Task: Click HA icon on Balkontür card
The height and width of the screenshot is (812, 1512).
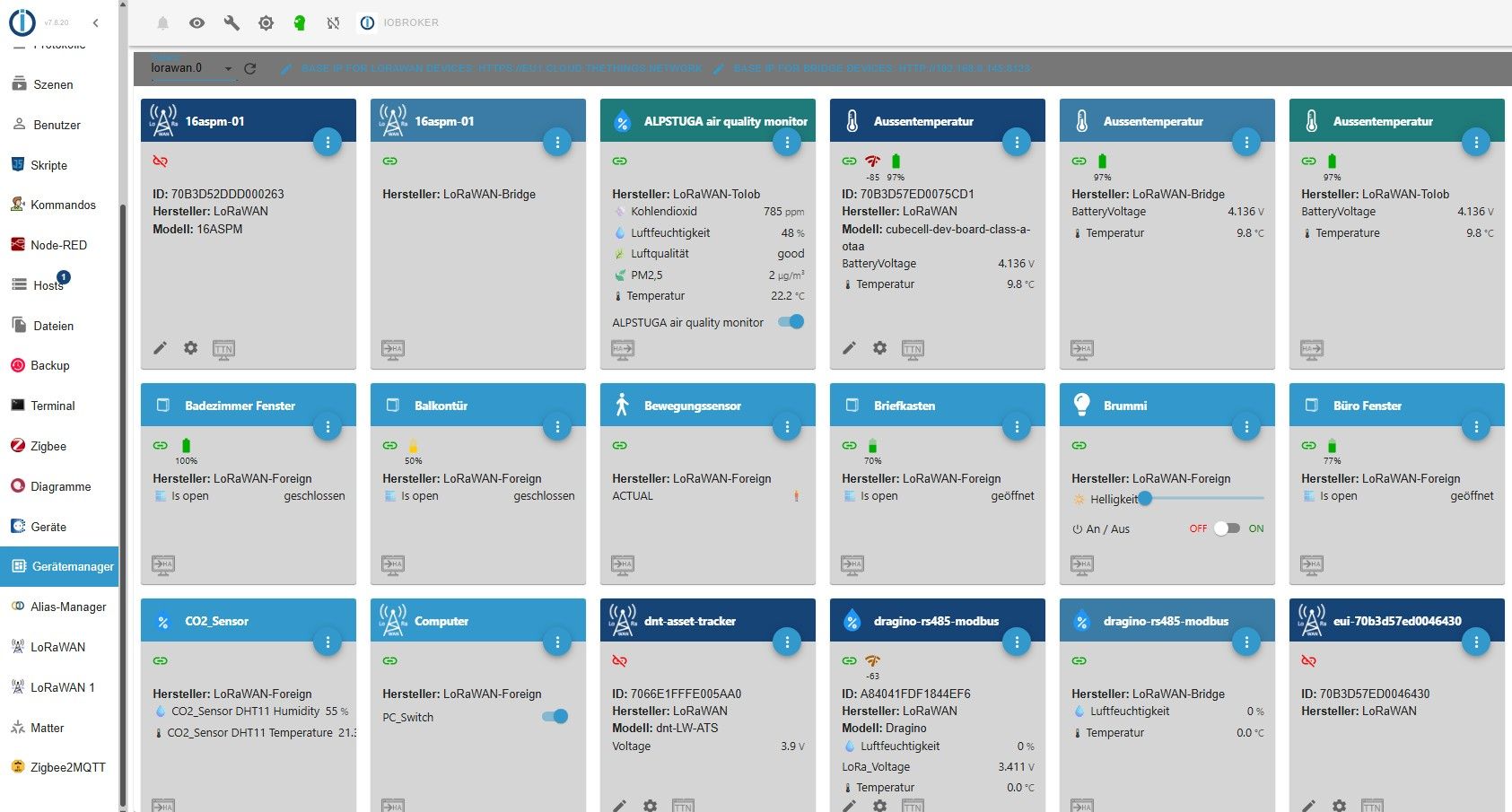Action: (392, 564)
